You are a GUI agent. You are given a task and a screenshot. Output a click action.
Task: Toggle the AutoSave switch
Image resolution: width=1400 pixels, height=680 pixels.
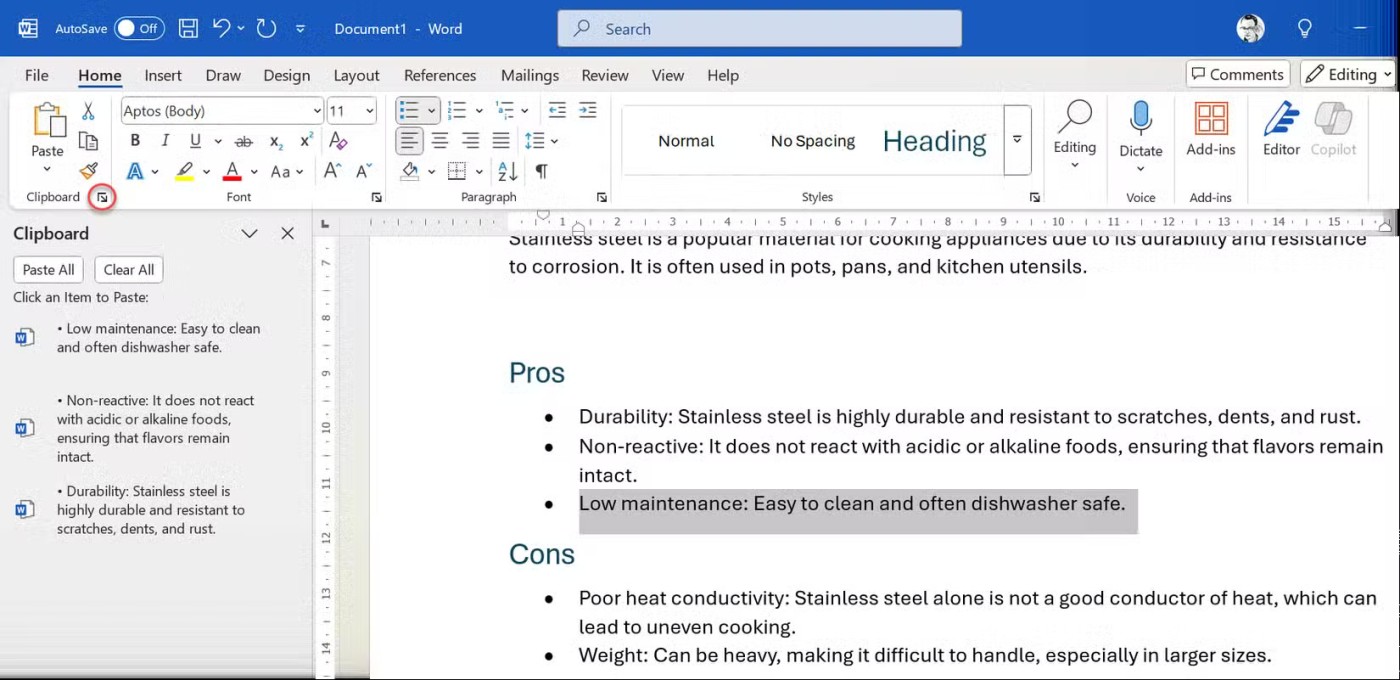(x=138, y=29)
